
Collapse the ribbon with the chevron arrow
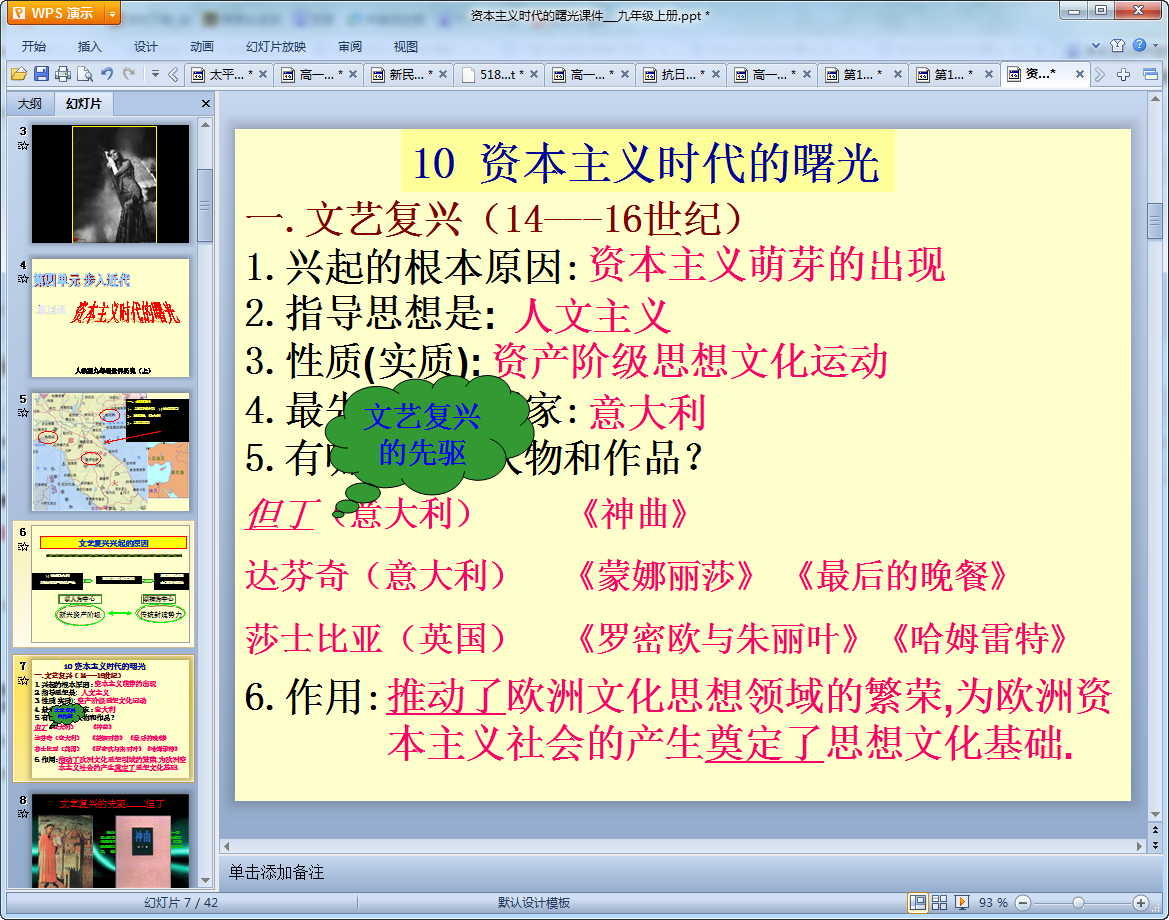1096,45
